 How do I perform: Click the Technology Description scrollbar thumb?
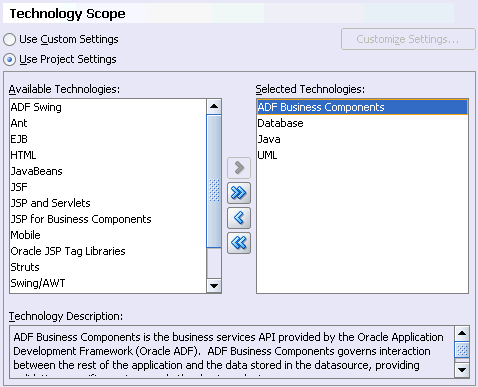tap(462, 350)
